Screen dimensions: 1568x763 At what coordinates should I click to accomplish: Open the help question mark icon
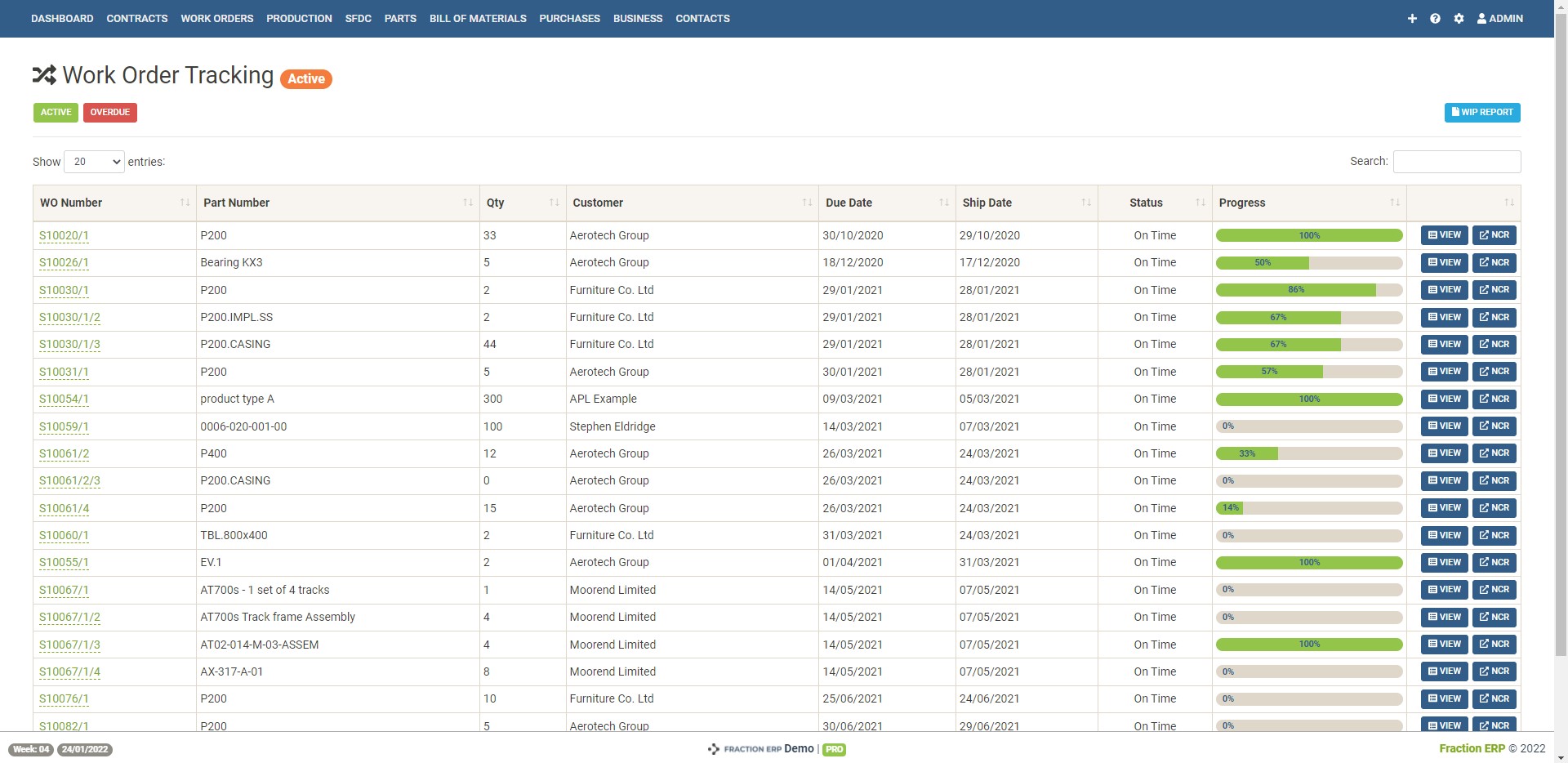click(1435, 18)
